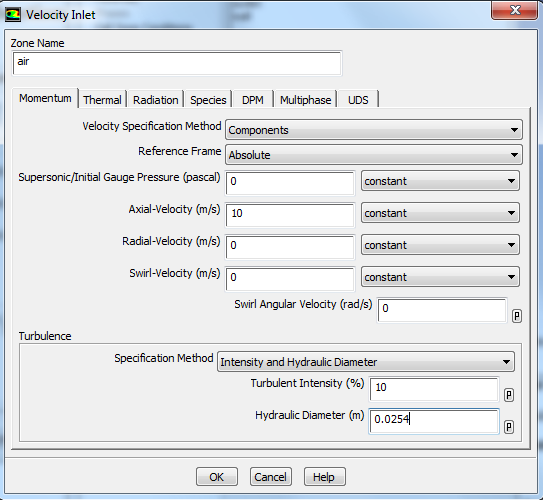Open constant dropdown for Radial-Velocity
The width and height of the screenshot is (543, 500).
(440, 245)
